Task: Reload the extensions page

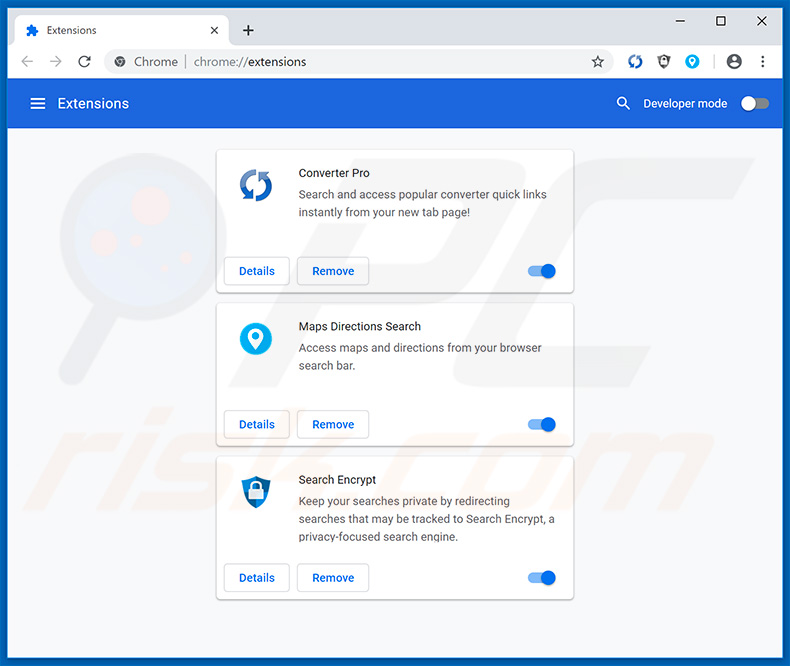Action: 84,61
